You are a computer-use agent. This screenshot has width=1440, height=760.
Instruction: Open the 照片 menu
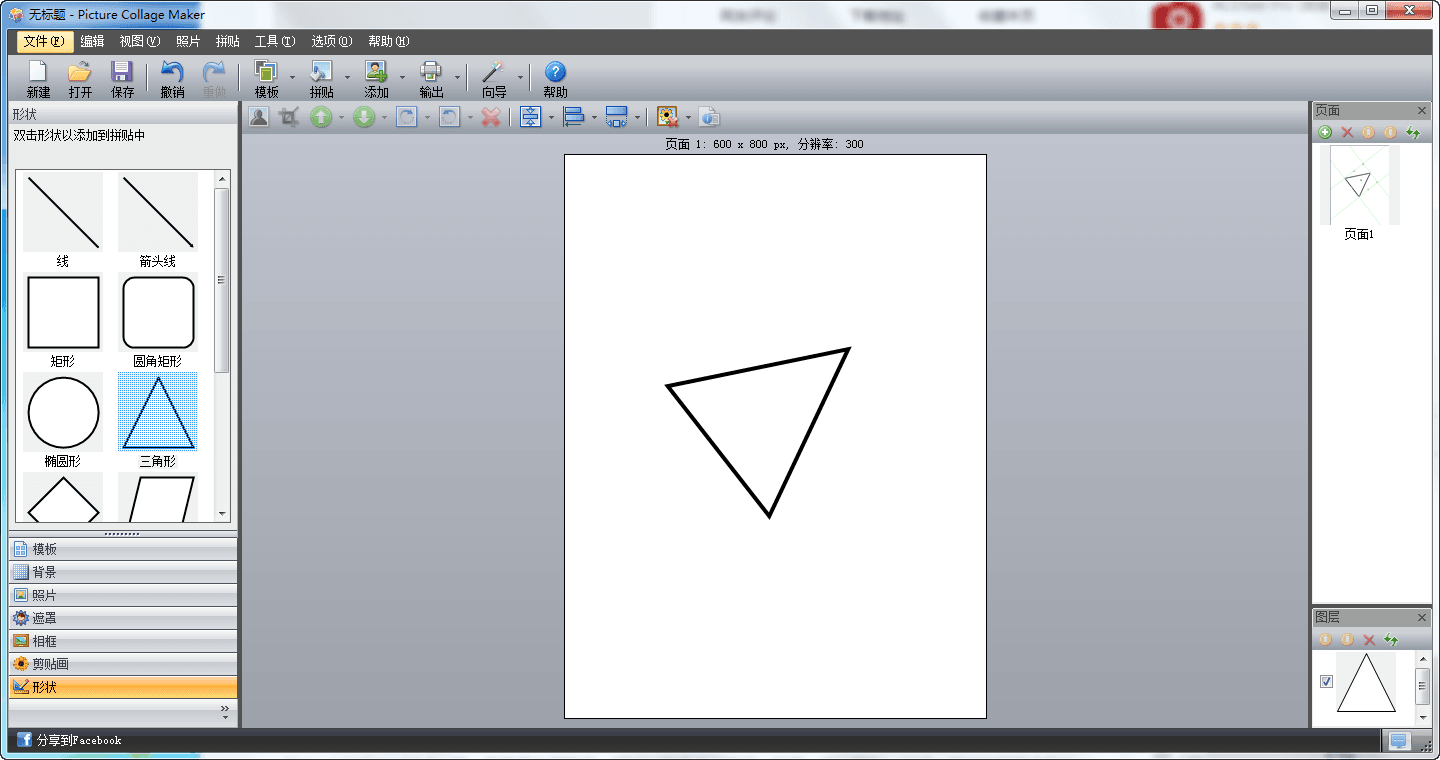click(188, 41)
